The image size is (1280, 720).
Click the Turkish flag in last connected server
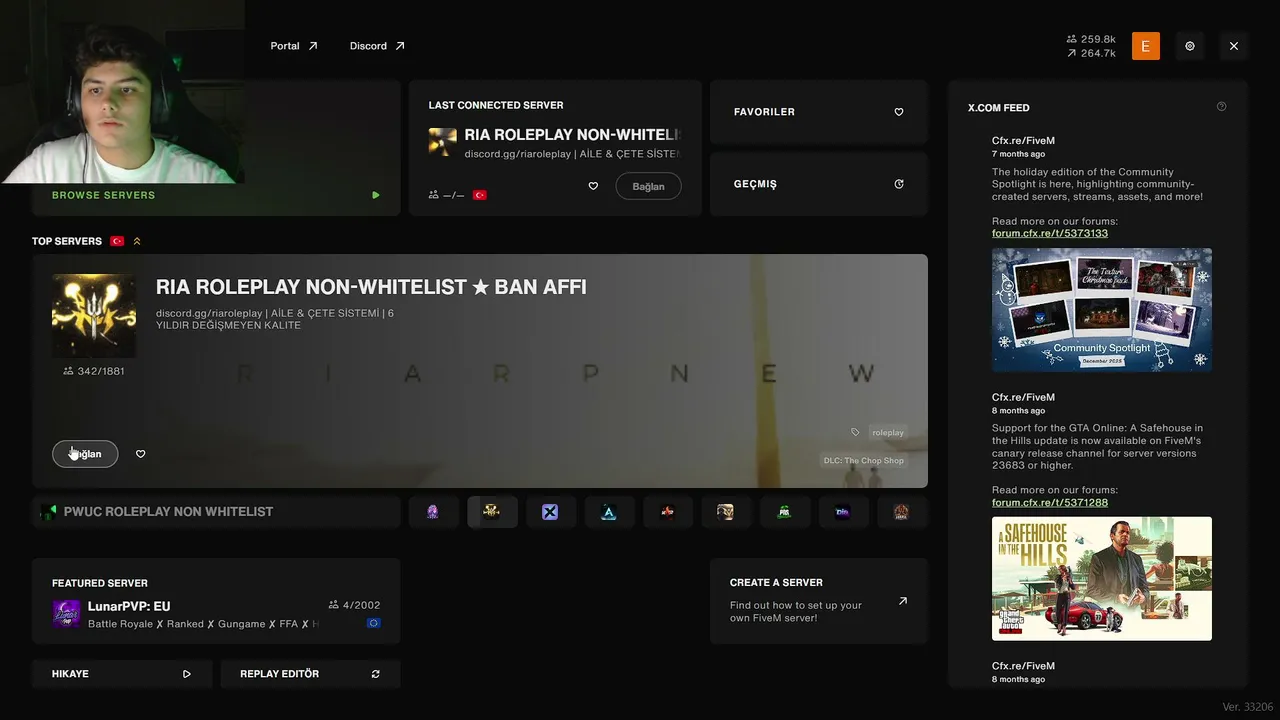[480, 195]
